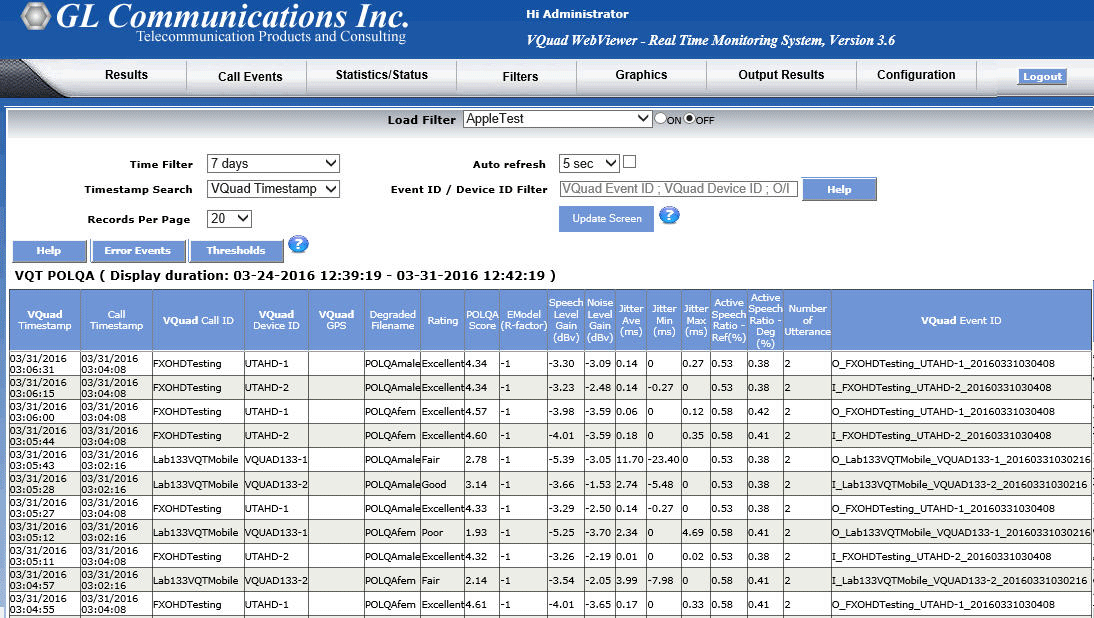Open the Auto refresh 5 sec dropdown

point(589,163)
